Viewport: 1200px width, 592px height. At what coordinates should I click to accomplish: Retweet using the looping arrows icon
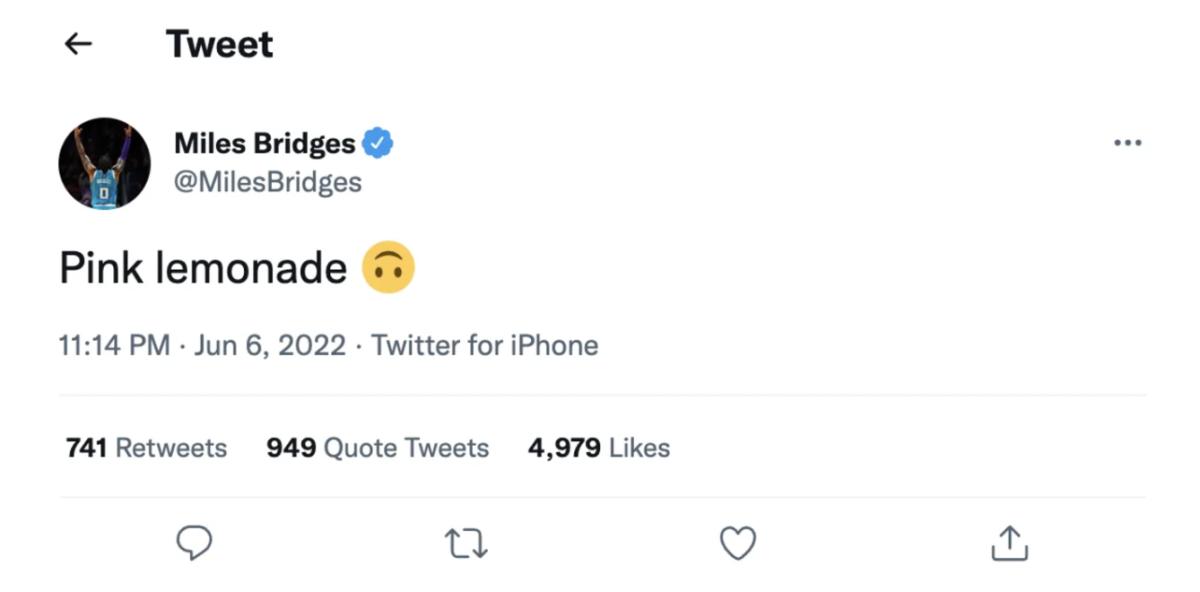click(465, 543)
